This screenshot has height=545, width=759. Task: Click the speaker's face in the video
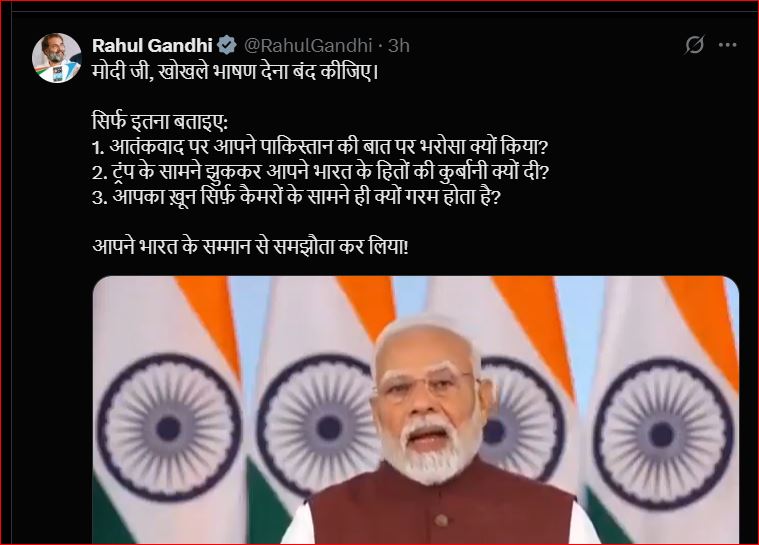pos(426,397)
